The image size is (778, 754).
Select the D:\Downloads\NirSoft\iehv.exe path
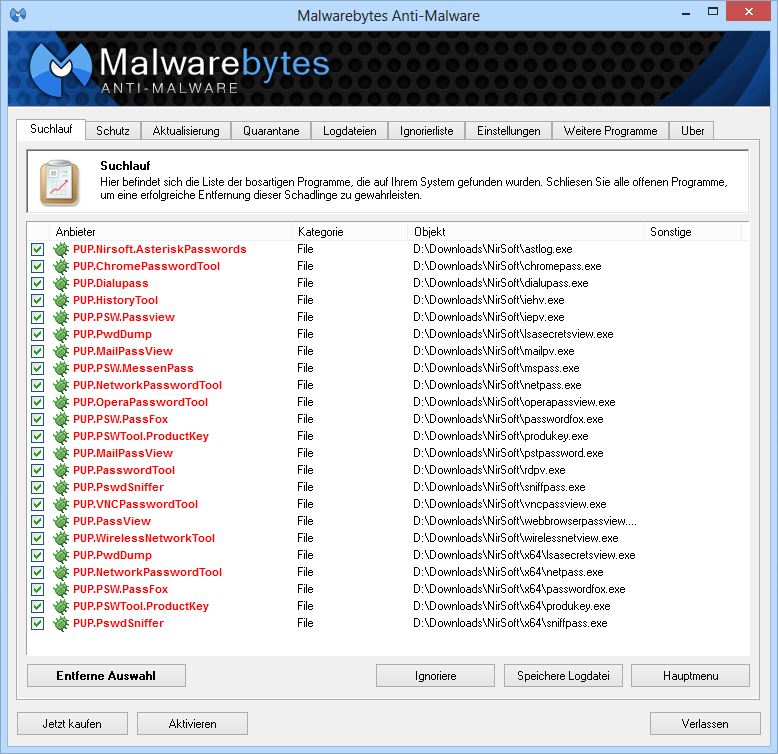tap(489, 300)
